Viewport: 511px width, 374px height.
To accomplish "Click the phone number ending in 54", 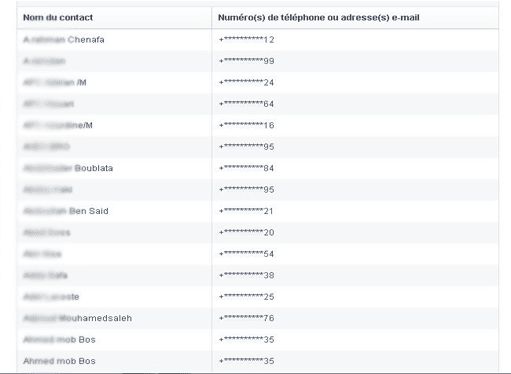I will [247, 254].
